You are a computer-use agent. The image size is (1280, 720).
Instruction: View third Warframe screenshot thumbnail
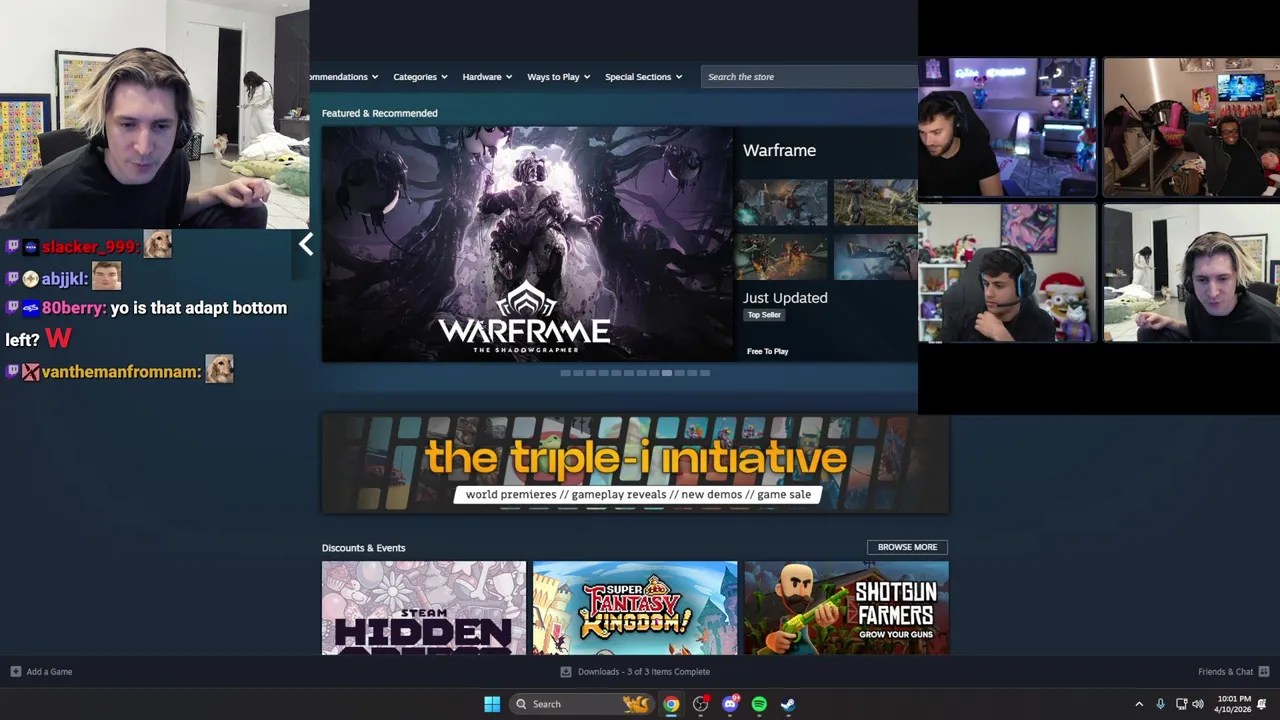coord(782,258)
